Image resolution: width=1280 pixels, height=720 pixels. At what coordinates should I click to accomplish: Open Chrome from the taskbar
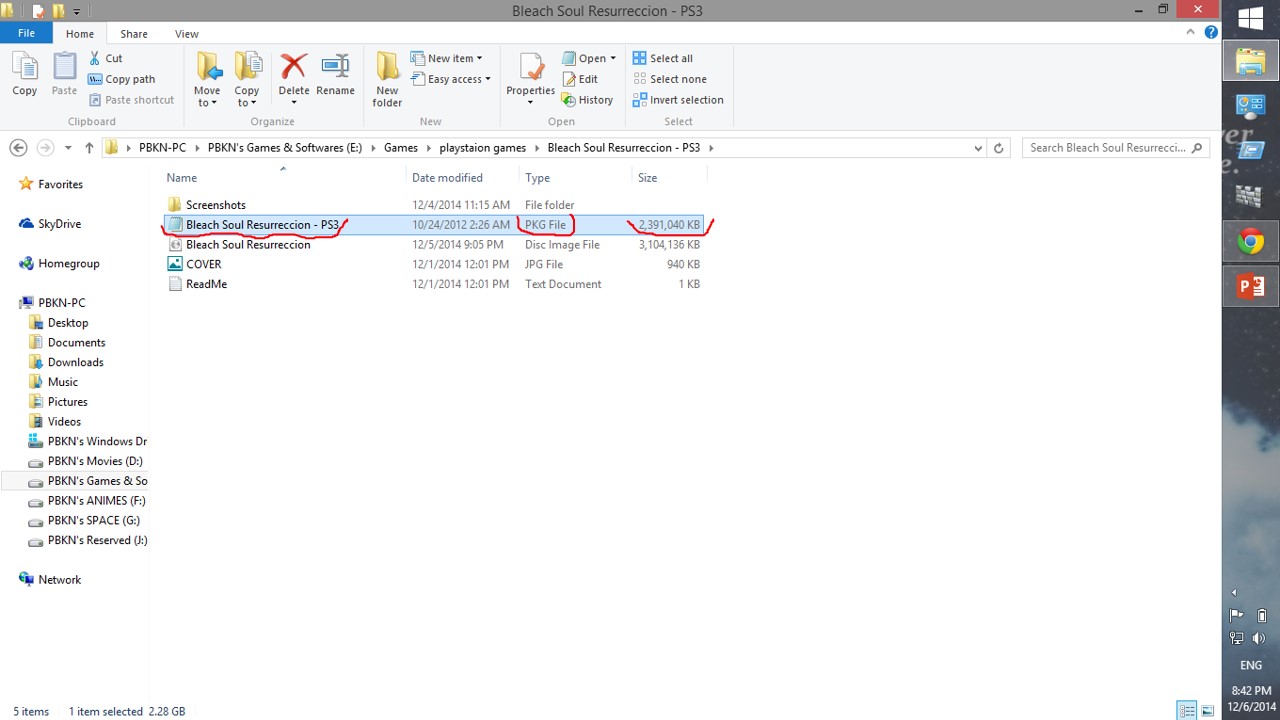pyautogui.click(x=1250, y=241)
